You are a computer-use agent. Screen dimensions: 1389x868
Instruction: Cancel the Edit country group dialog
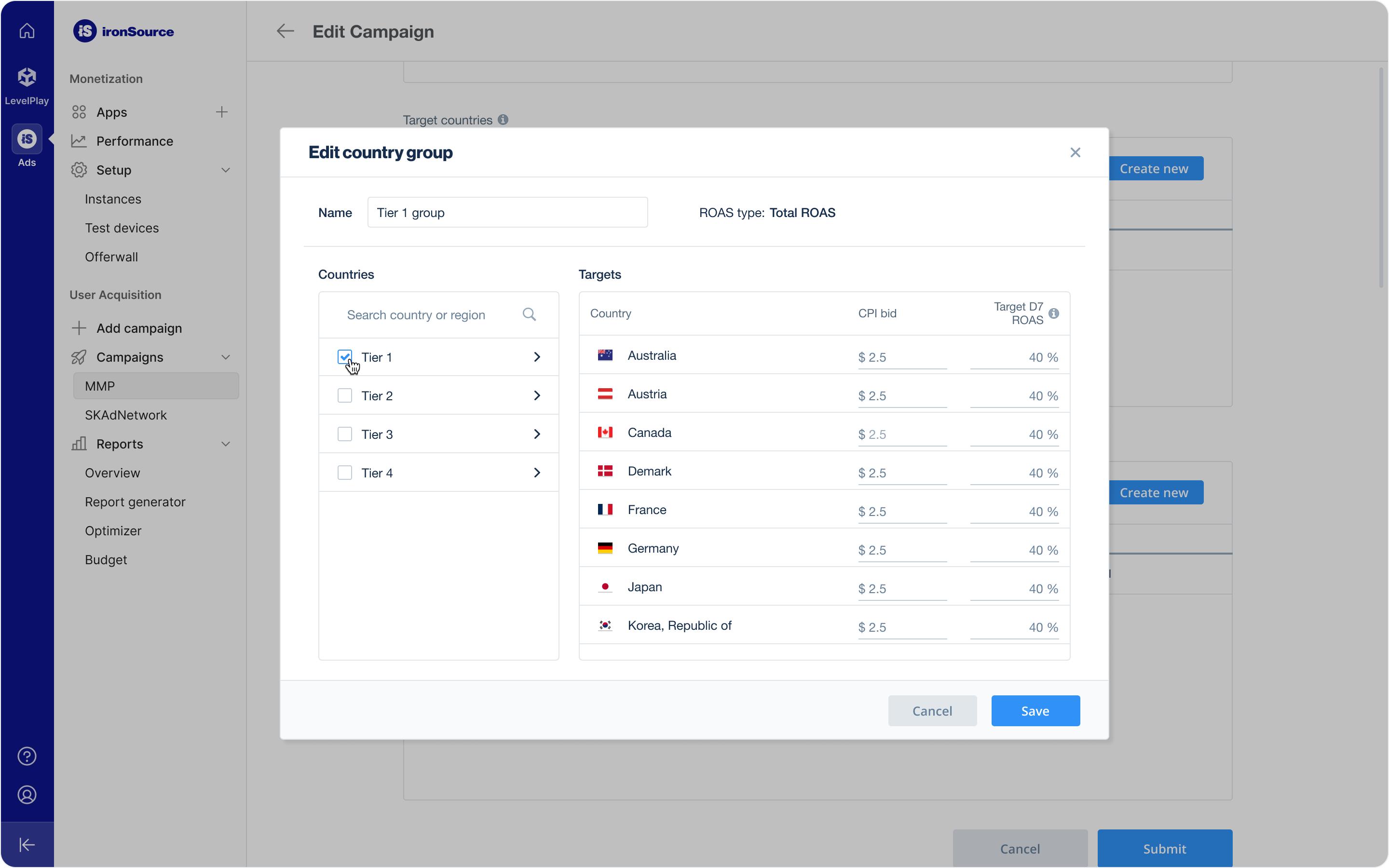click(932, 711)
